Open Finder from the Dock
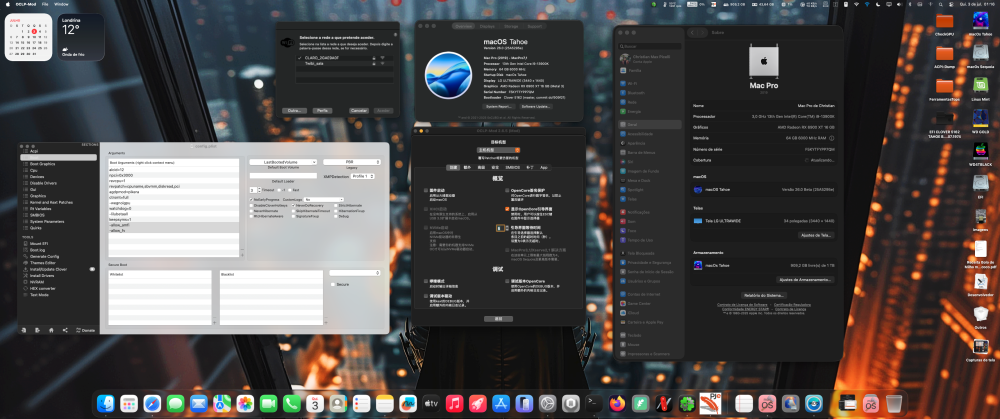Screen dimensions: 1000x419 coord(106,404)
